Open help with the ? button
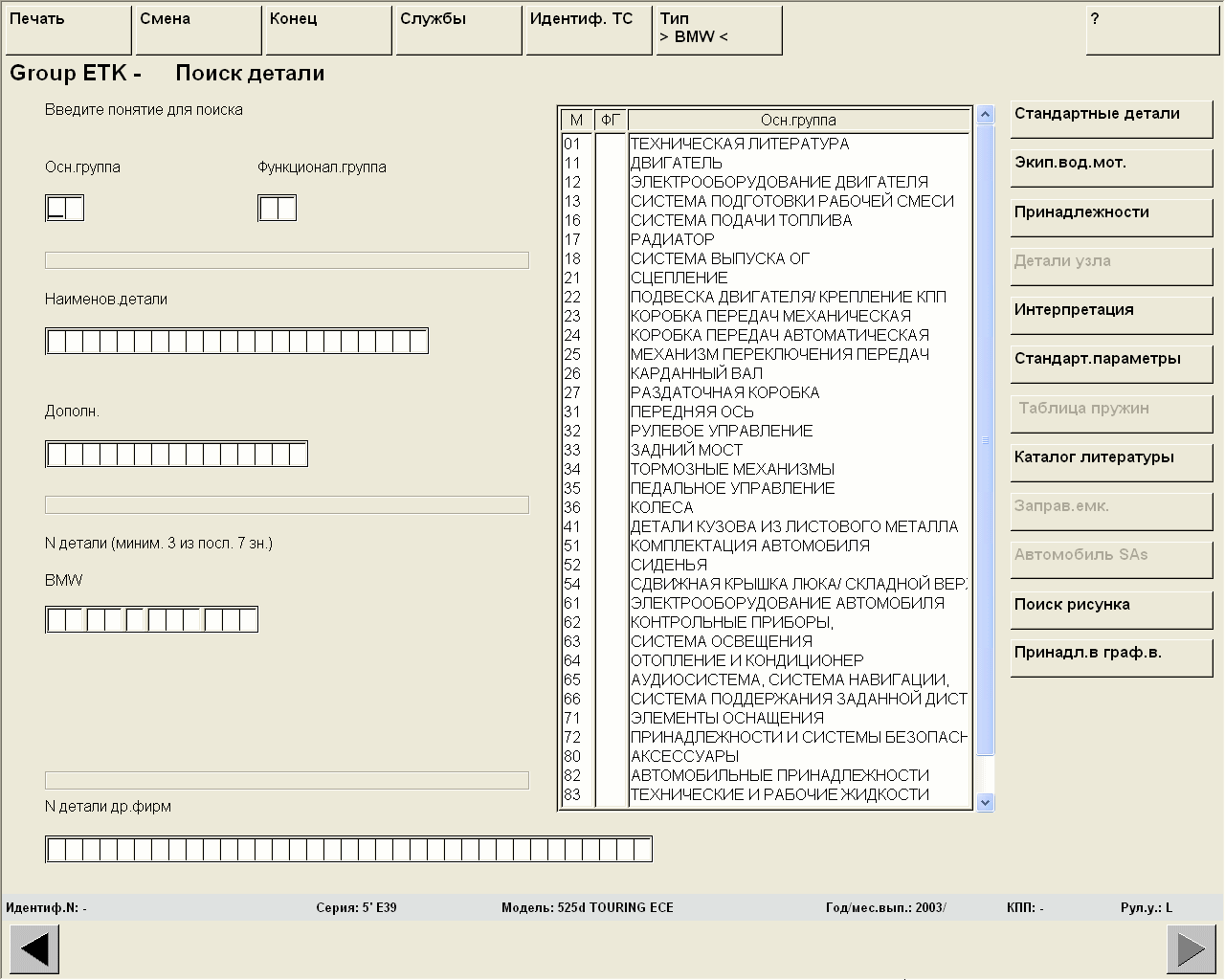The image size is (1225, 980). click(x=1152, y=31)
